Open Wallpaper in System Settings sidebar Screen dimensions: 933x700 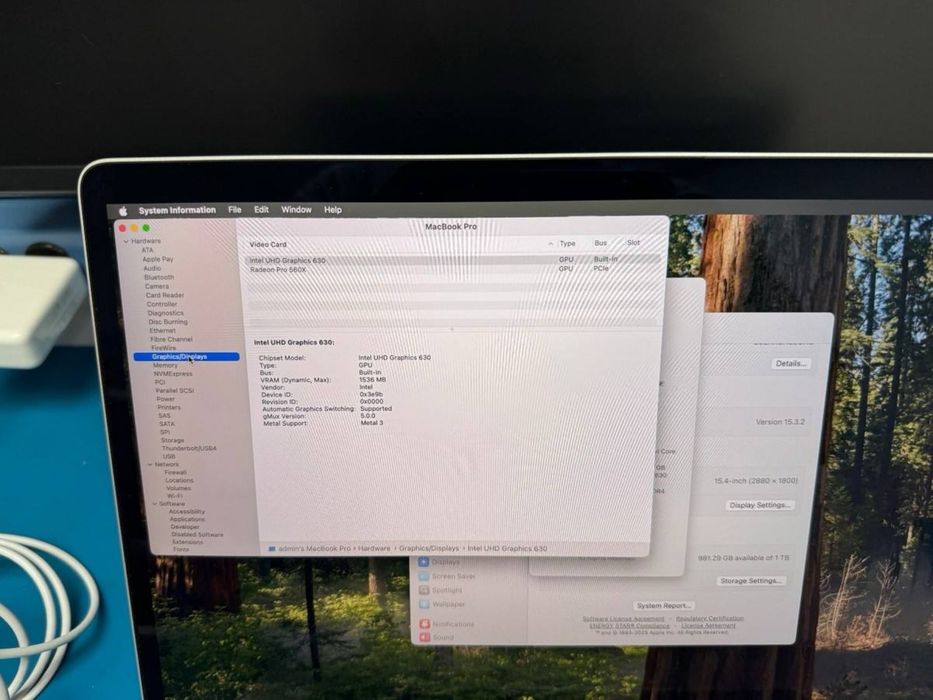coord(442,604)
